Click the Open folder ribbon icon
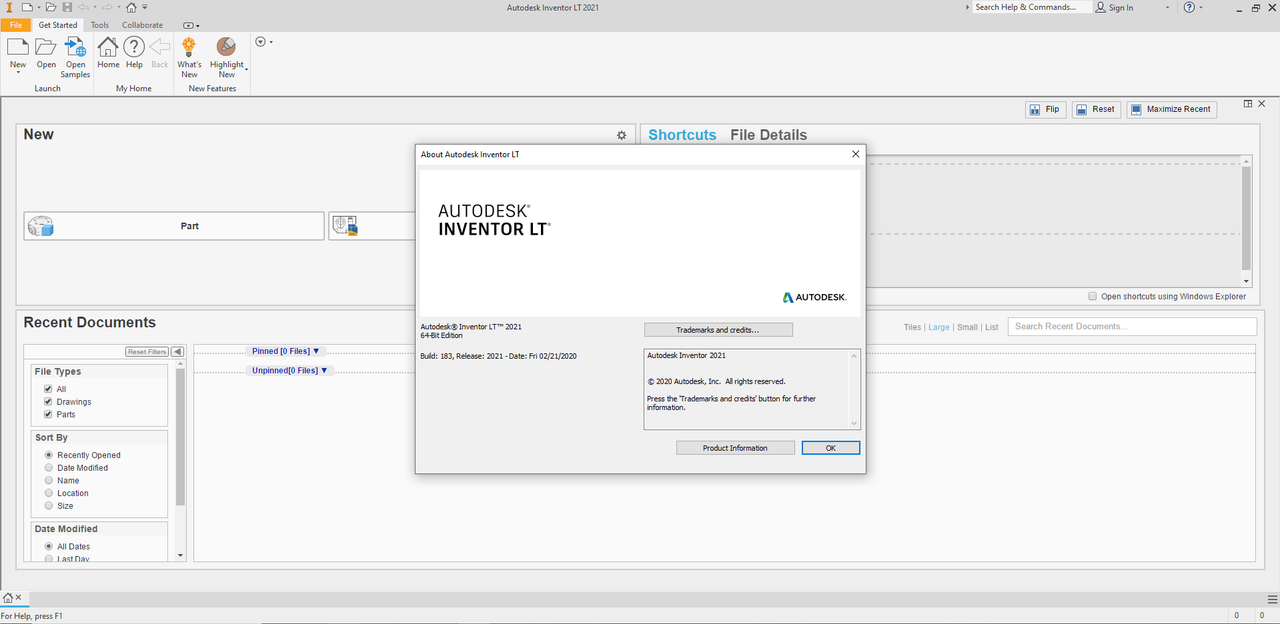 click(46, 47)
